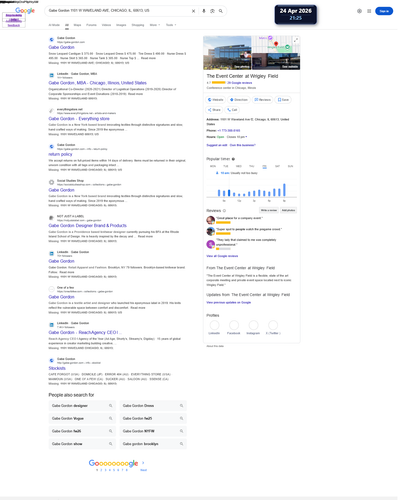Screen dimensions: 402x500
Task: Open 'Gabe Gordon - ReachAgency CEO' result
Action: (x=85, y=332)
